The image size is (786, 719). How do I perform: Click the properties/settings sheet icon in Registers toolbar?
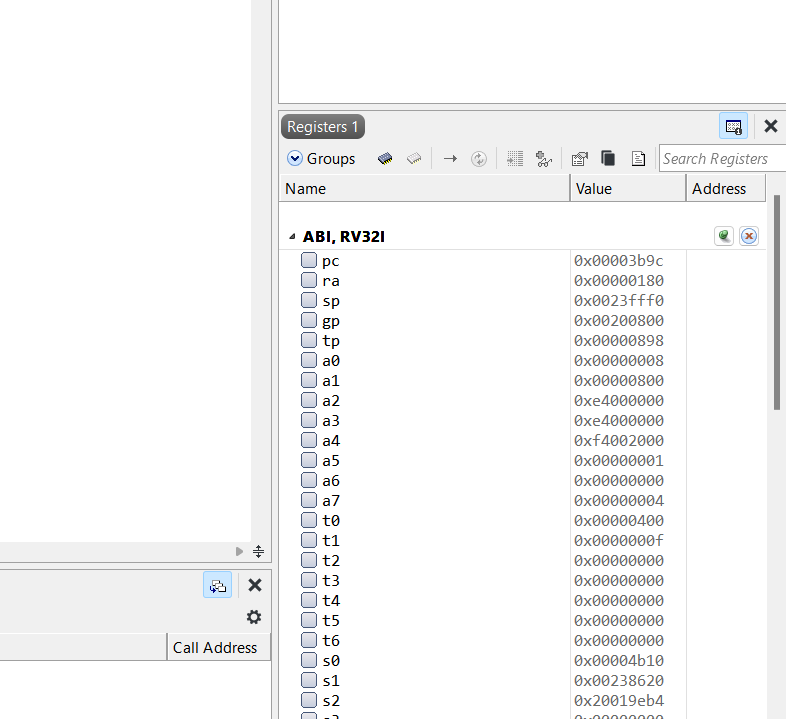[579, 159]
